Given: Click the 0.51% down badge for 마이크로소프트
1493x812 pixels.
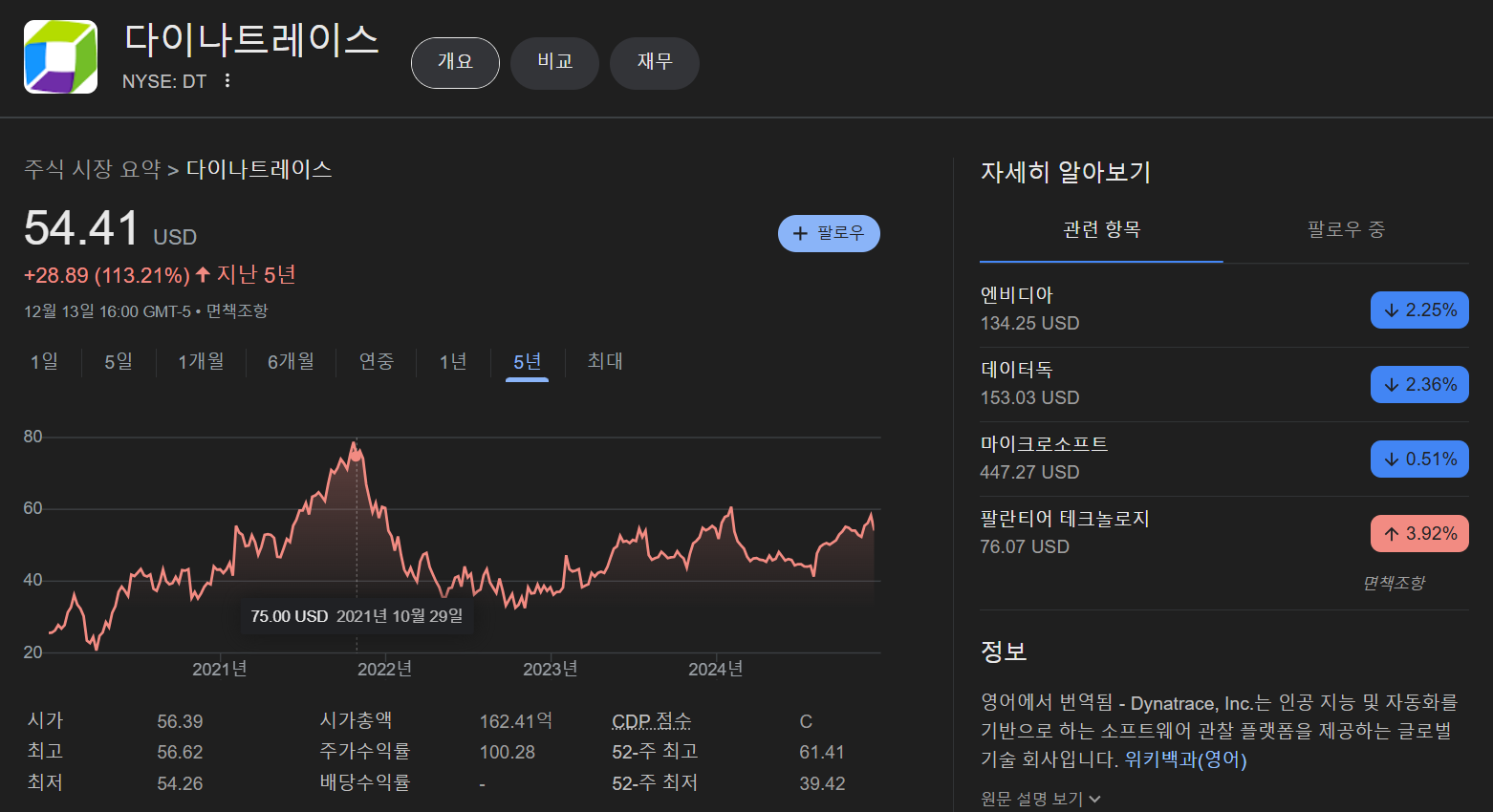Looking at the screenshot, I should click(x=1419, y=459).
